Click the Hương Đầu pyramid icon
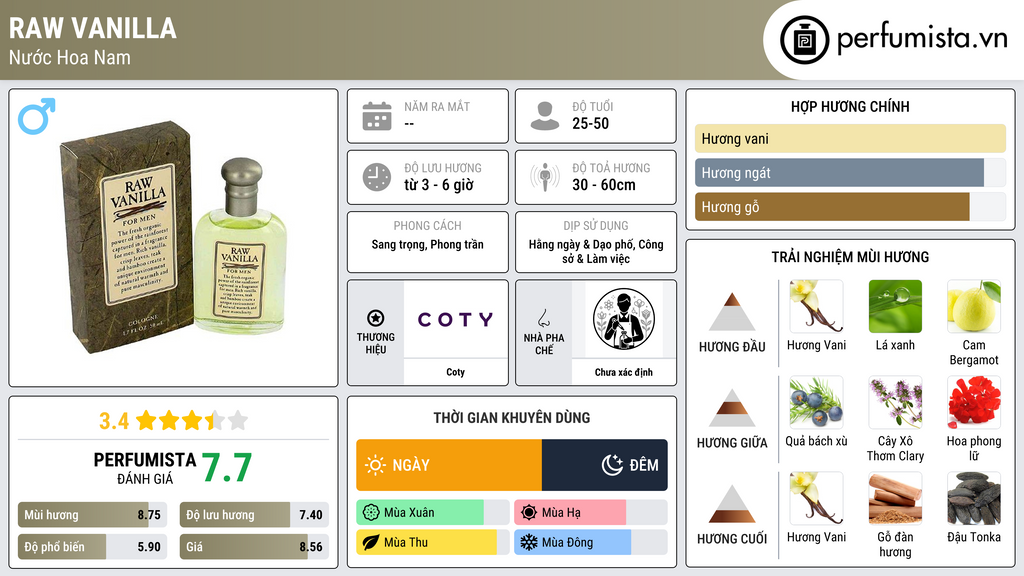1024x576 pixels. [x=732, y=312]
